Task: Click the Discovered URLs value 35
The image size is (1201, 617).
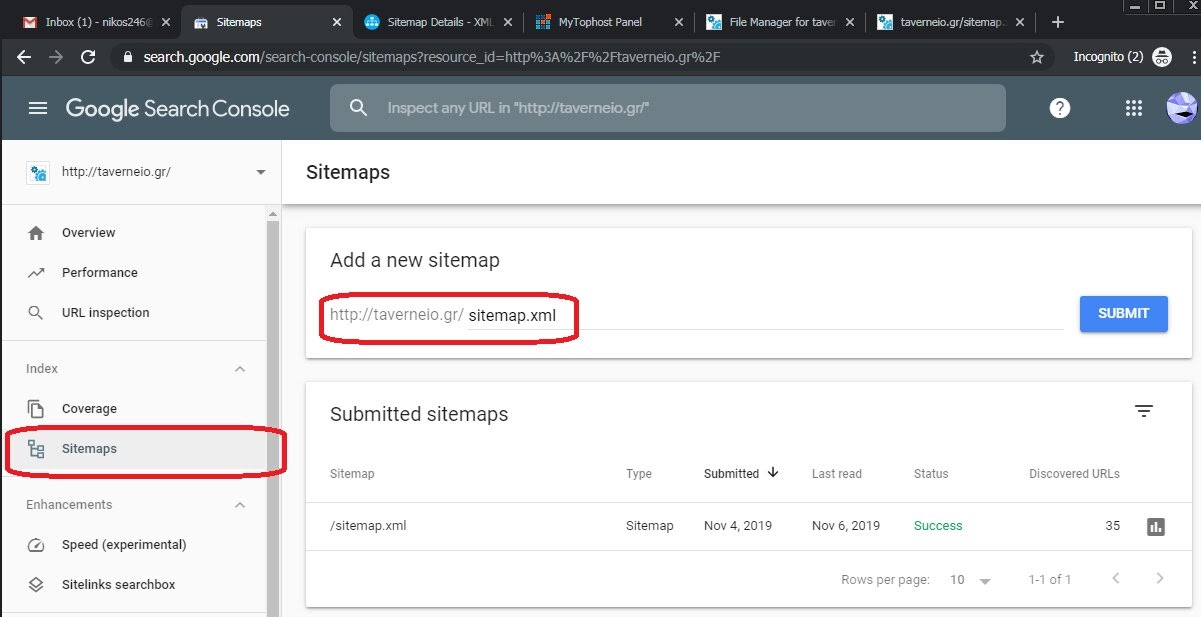Action: 1112,526
